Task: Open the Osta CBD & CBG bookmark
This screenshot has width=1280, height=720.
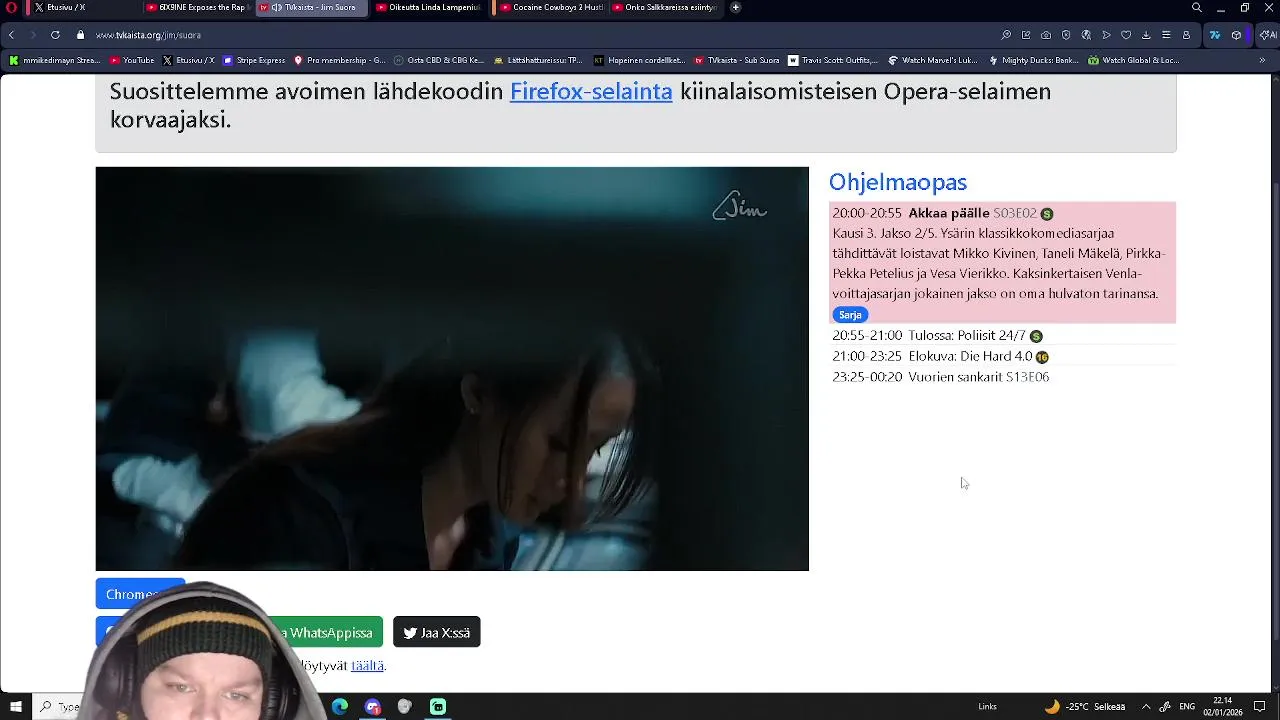Action: coord(439,60)
